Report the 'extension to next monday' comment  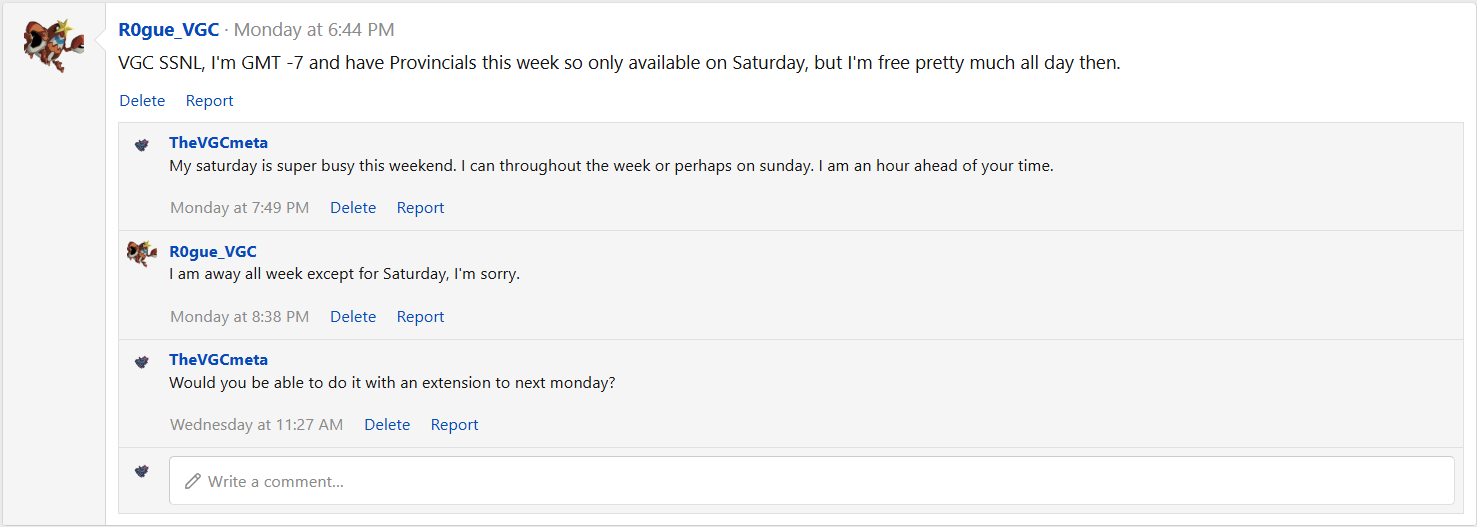[x=454, y=425]
